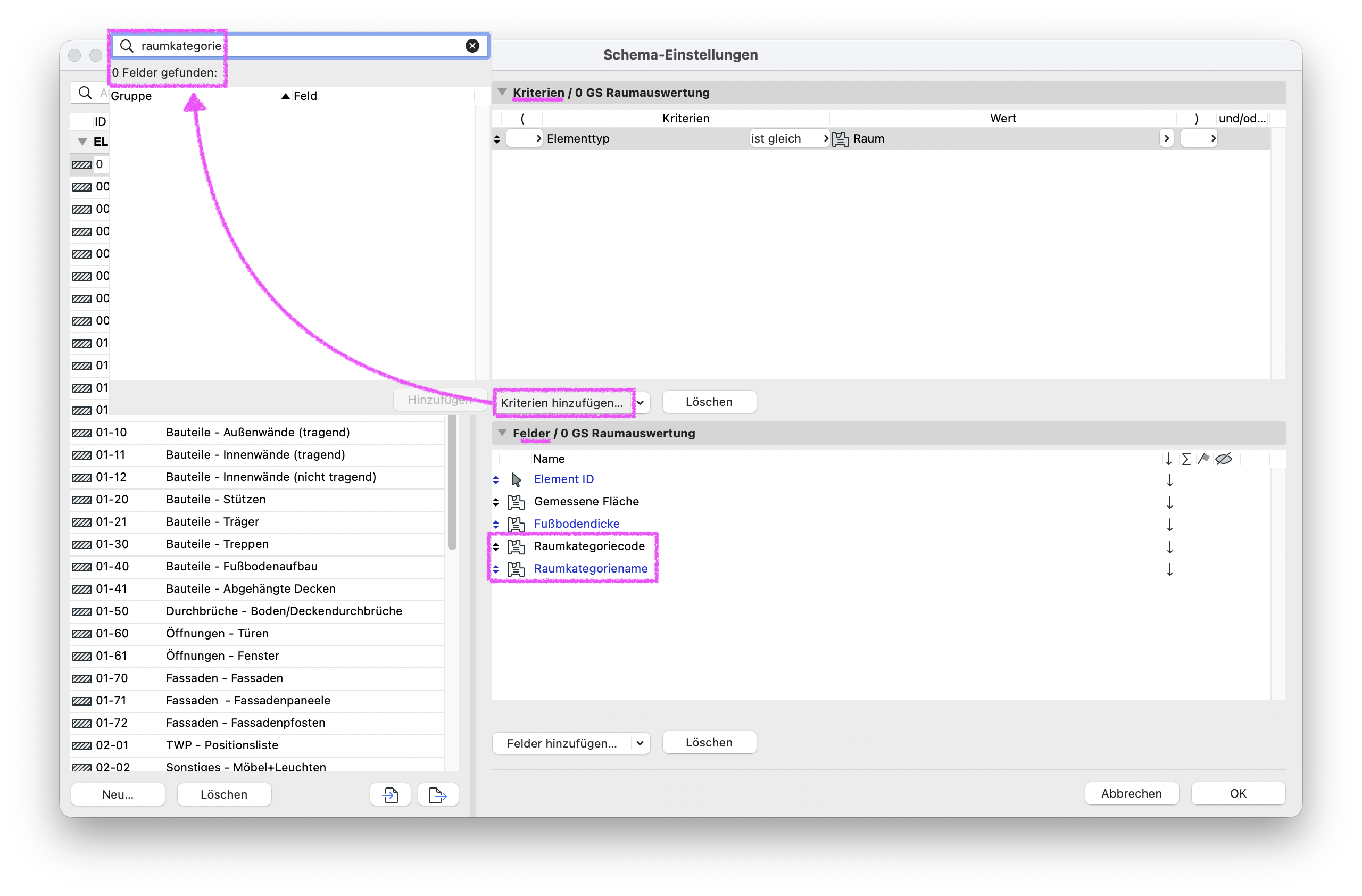Click the hidden-eye column header icon
Viewport: 1362px width, 896px height.
pos(1223,458)
